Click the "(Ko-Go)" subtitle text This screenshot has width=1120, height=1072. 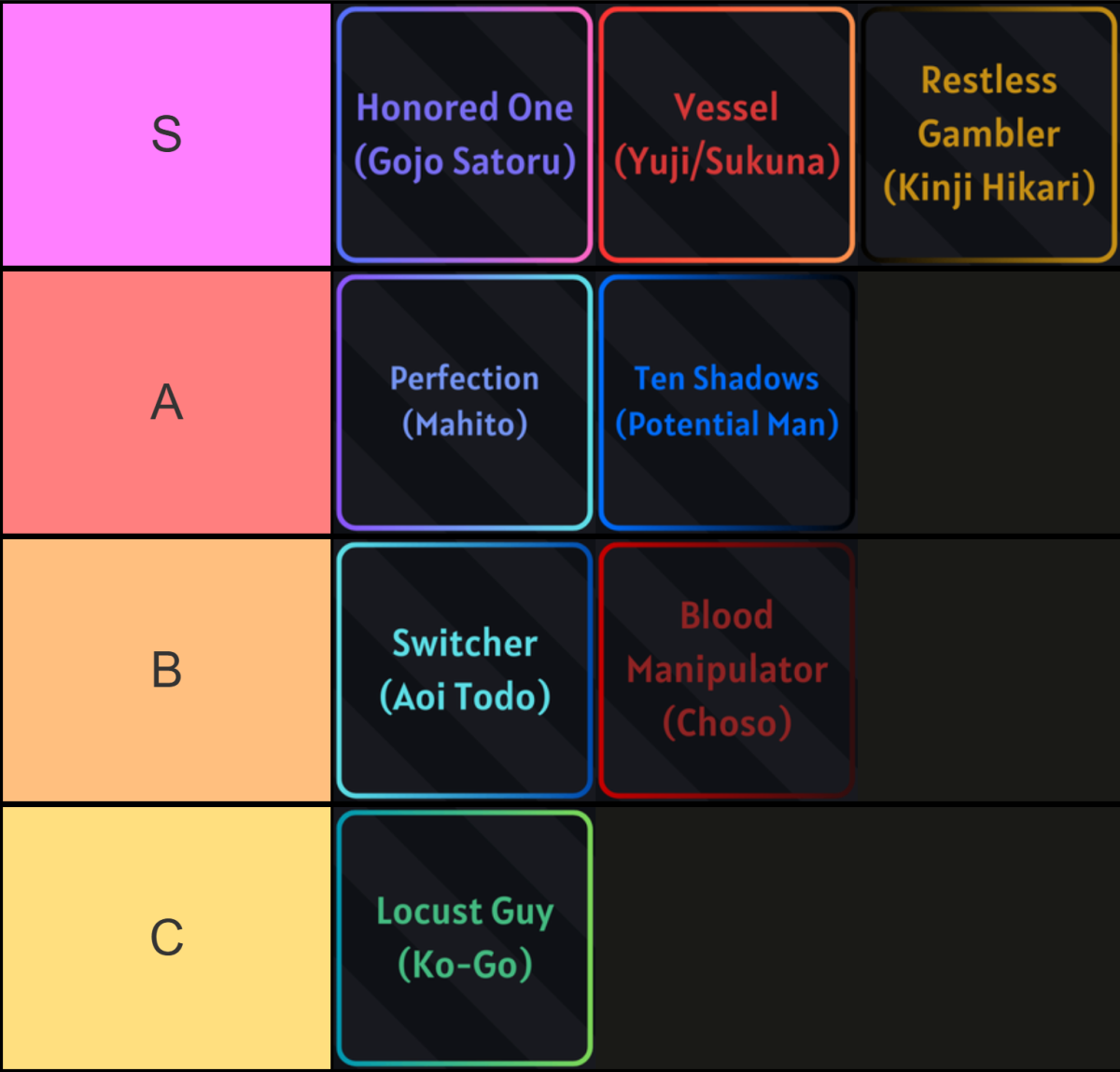click(465, 965)
